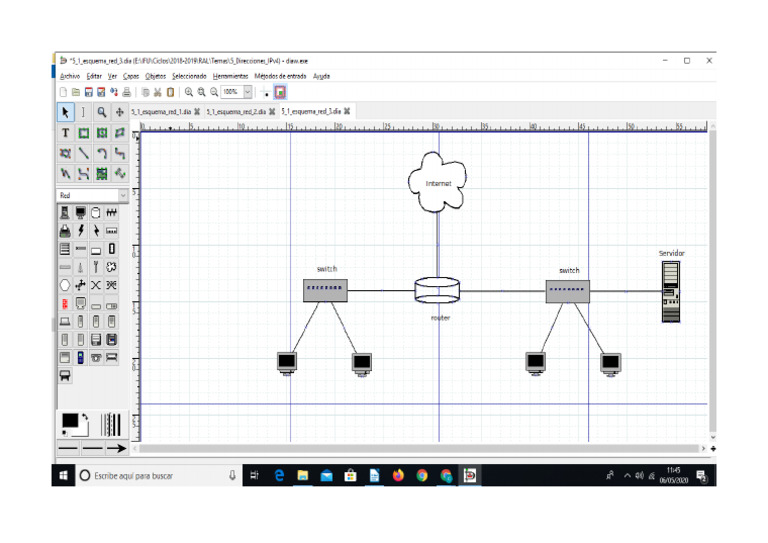
Task: Swap foreground and background colors
Action: point(86,414)
